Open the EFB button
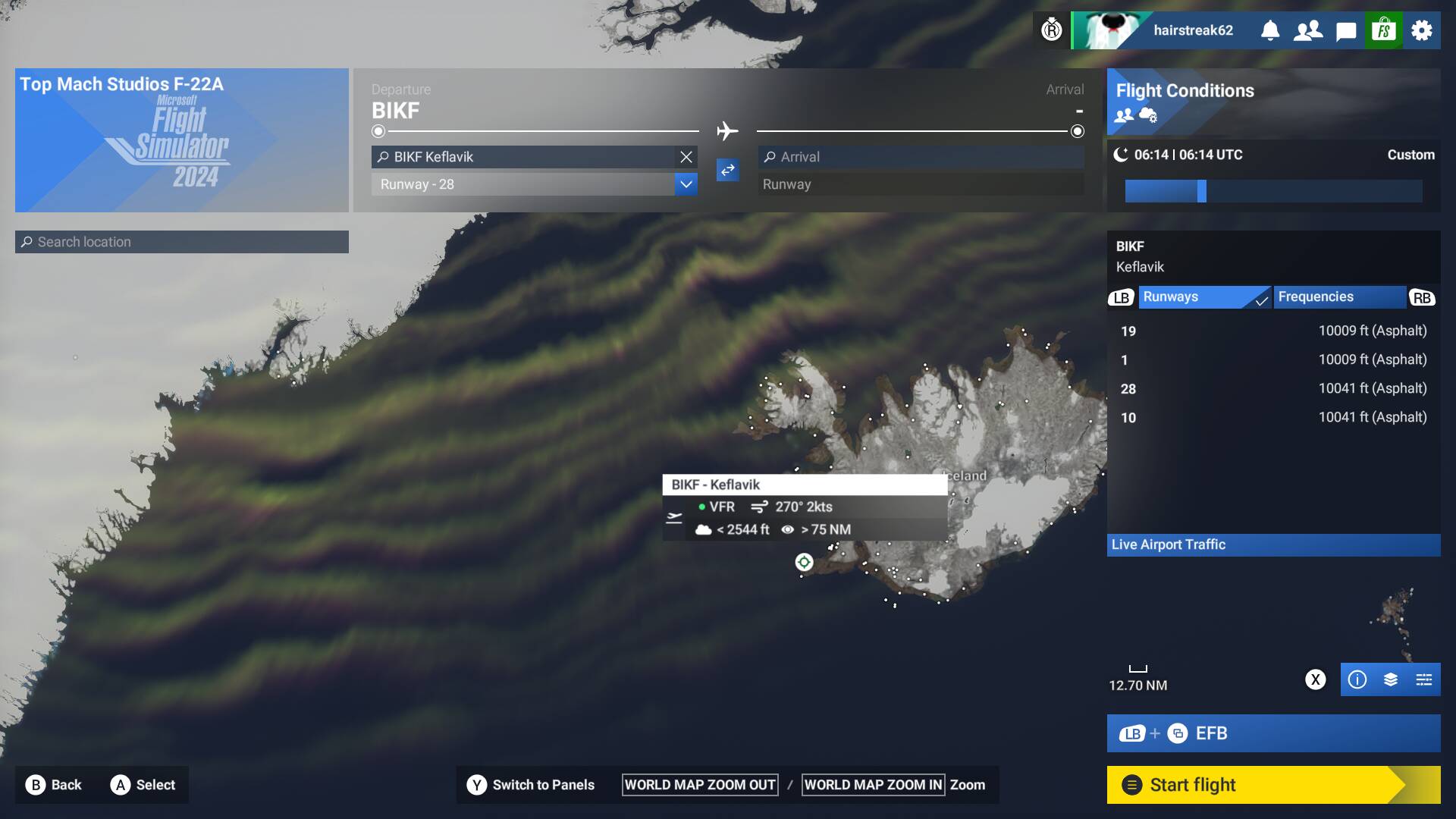Image resolution: width=1456 pixels, height=819 pixels. click(x=1274, y=733)
